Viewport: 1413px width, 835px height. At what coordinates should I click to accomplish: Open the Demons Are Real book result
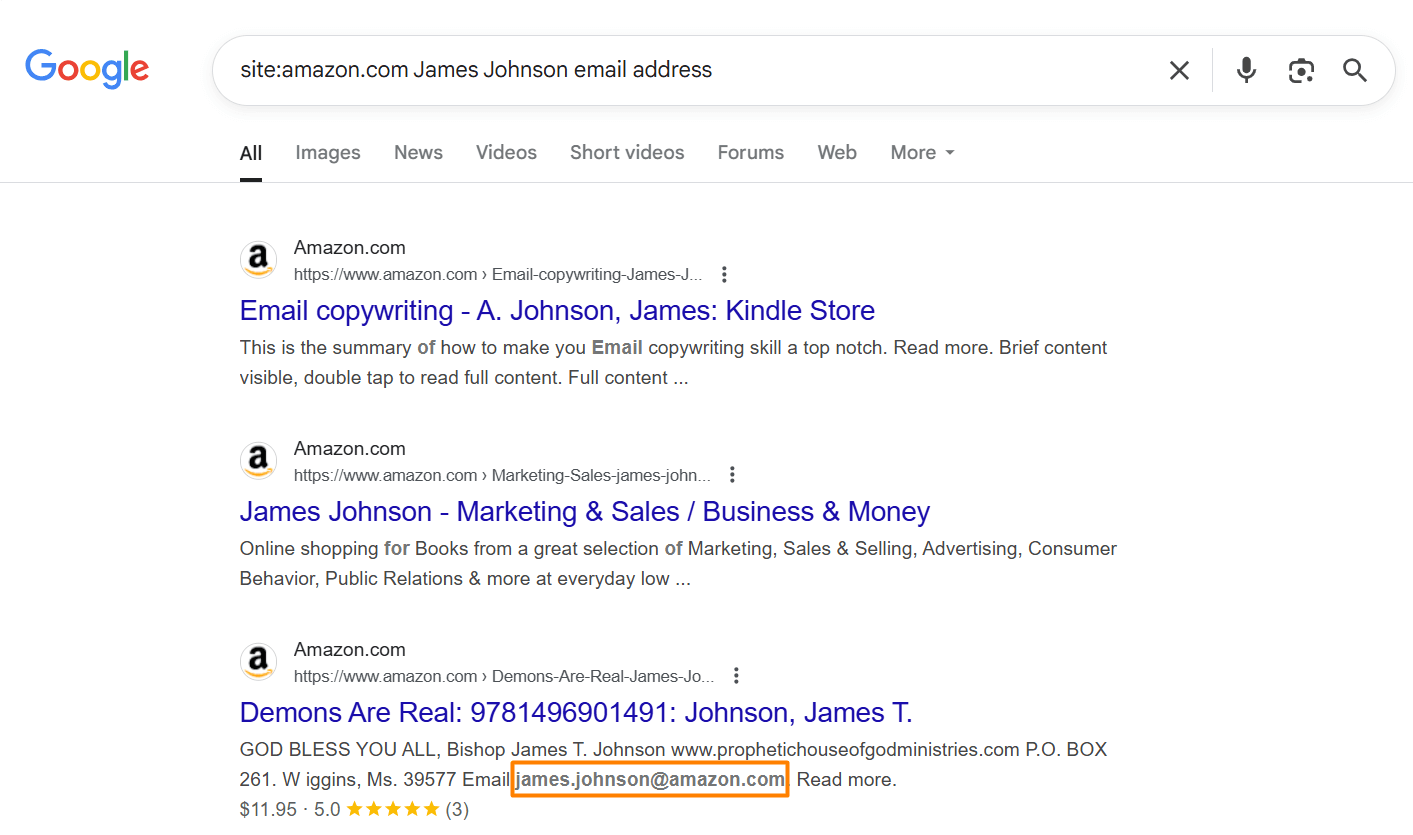pos(576,713)
